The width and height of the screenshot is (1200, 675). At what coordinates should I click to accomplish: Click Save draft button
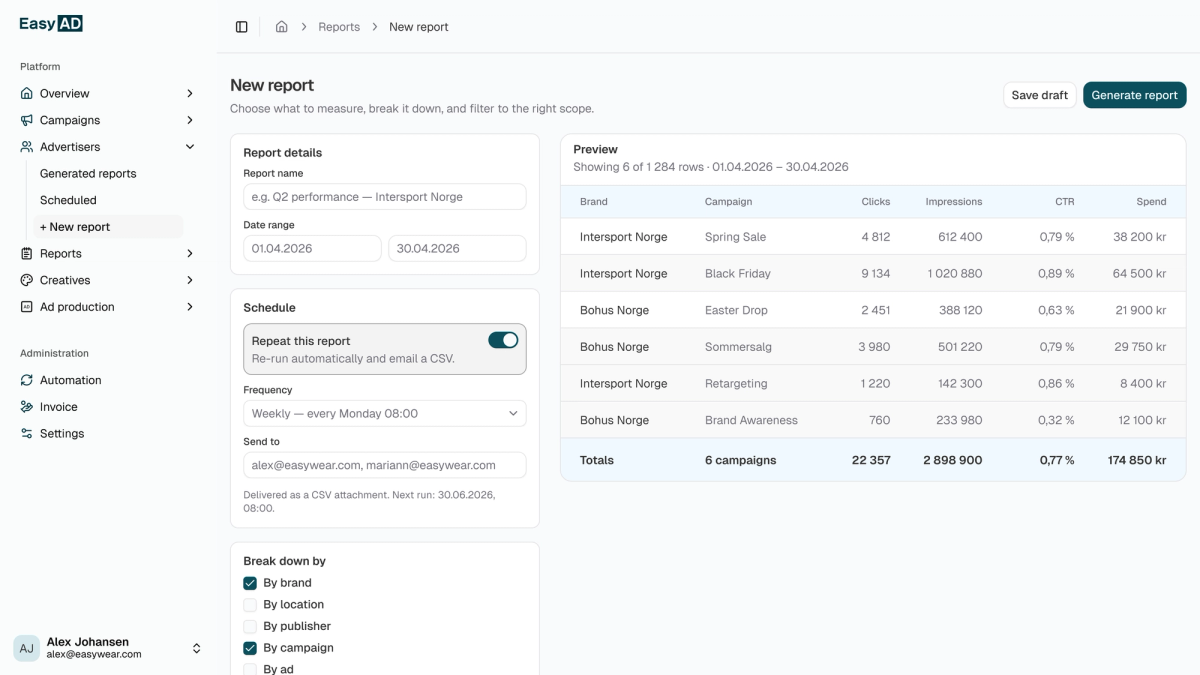pyautogui.click(x=1040, y=95)
